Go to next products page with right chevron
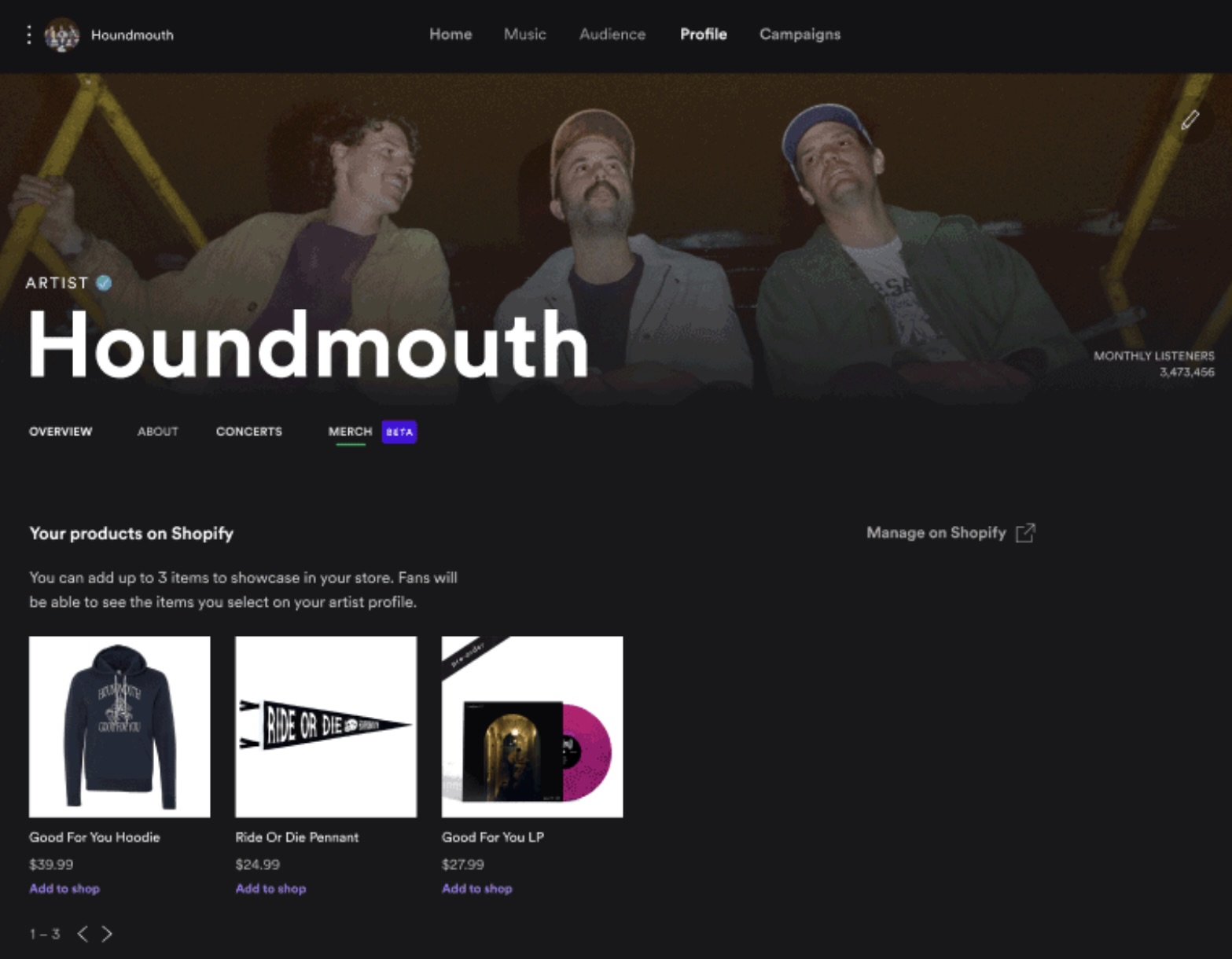The image size is (1232, 959). 108,934
